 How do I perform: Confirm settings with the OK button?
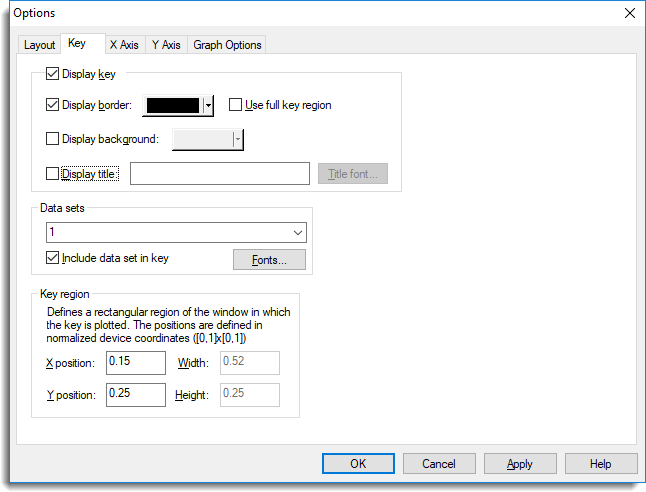pos(358,464)
